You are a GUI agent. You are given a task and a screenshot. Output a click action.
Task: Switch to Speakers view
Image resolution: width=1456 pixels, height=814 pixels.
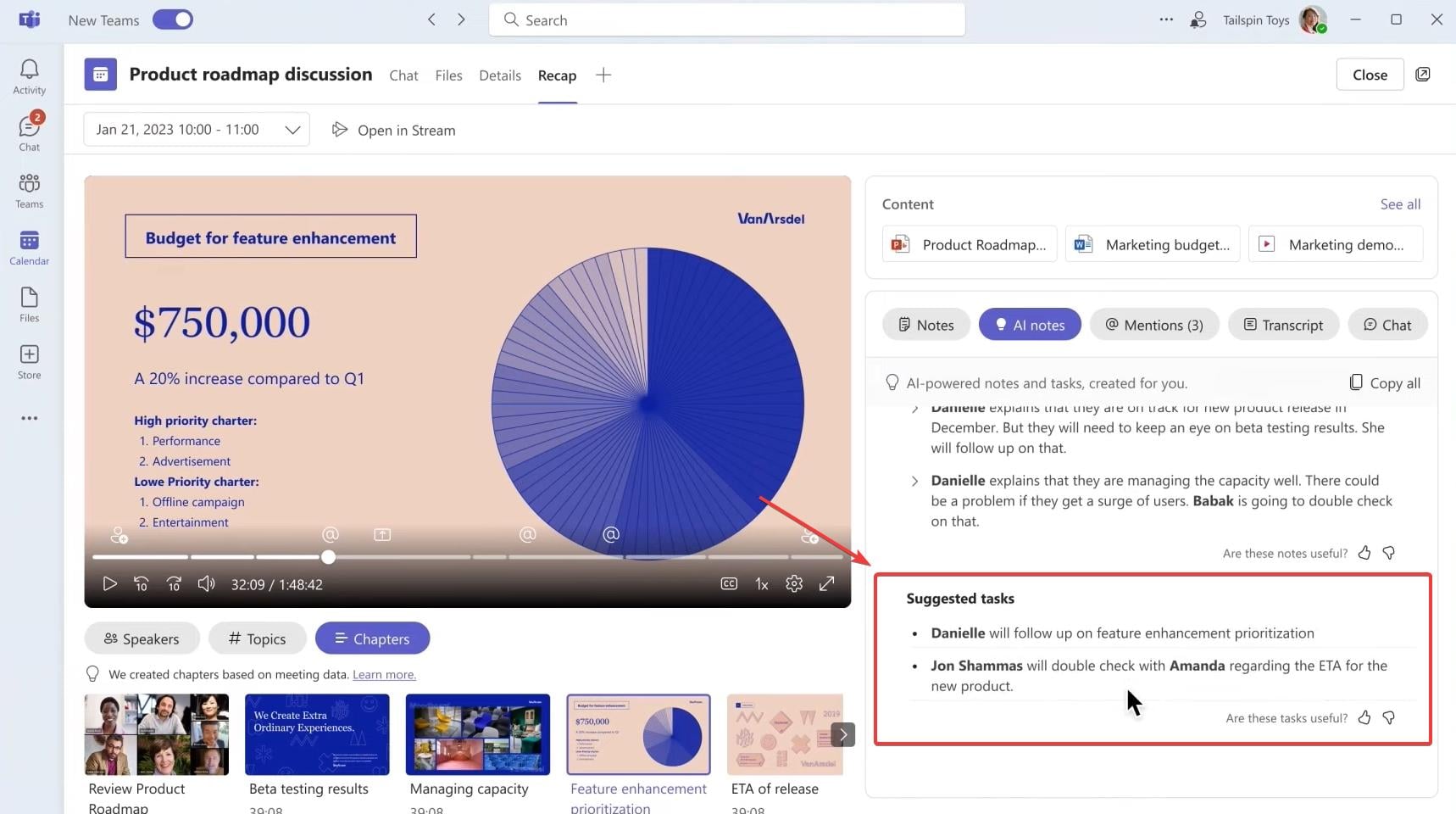[x=142, y=638]
